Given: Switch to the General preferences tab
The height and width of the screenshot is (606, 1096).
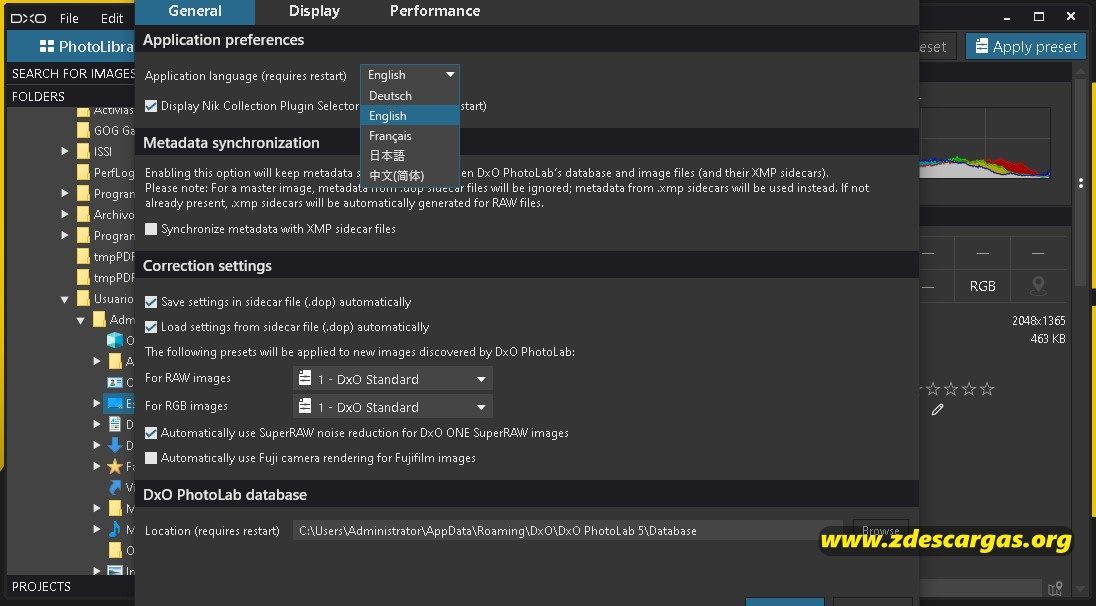Looking at the screenshot, I should point(195,11).
